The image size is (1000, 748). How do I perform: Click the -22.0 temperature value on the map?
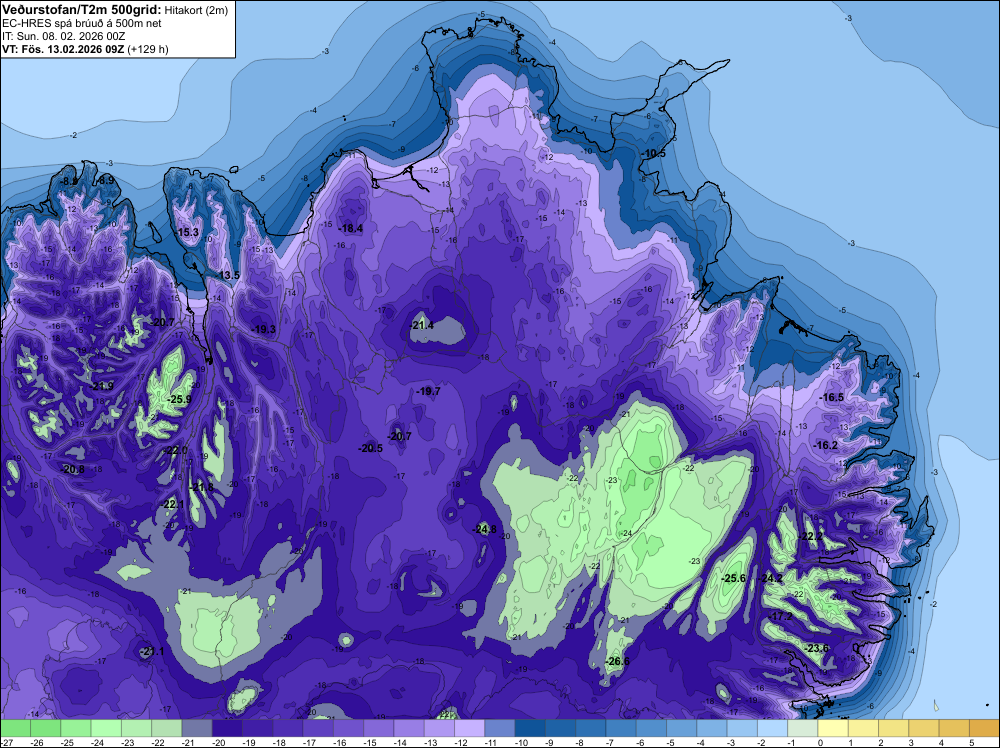pyautogui.click(x=175, y=450)
